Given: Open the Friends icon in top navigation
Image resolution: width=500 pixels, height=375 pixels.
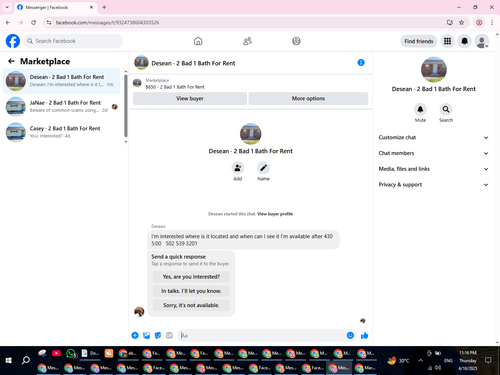Looking at the screenshot, I should click(247, 41).
